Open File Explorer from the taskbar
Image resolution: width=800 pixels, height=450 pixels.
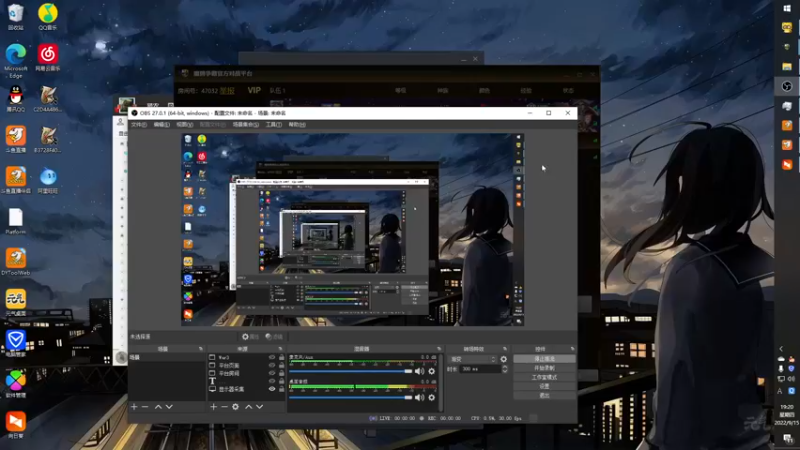787,67
